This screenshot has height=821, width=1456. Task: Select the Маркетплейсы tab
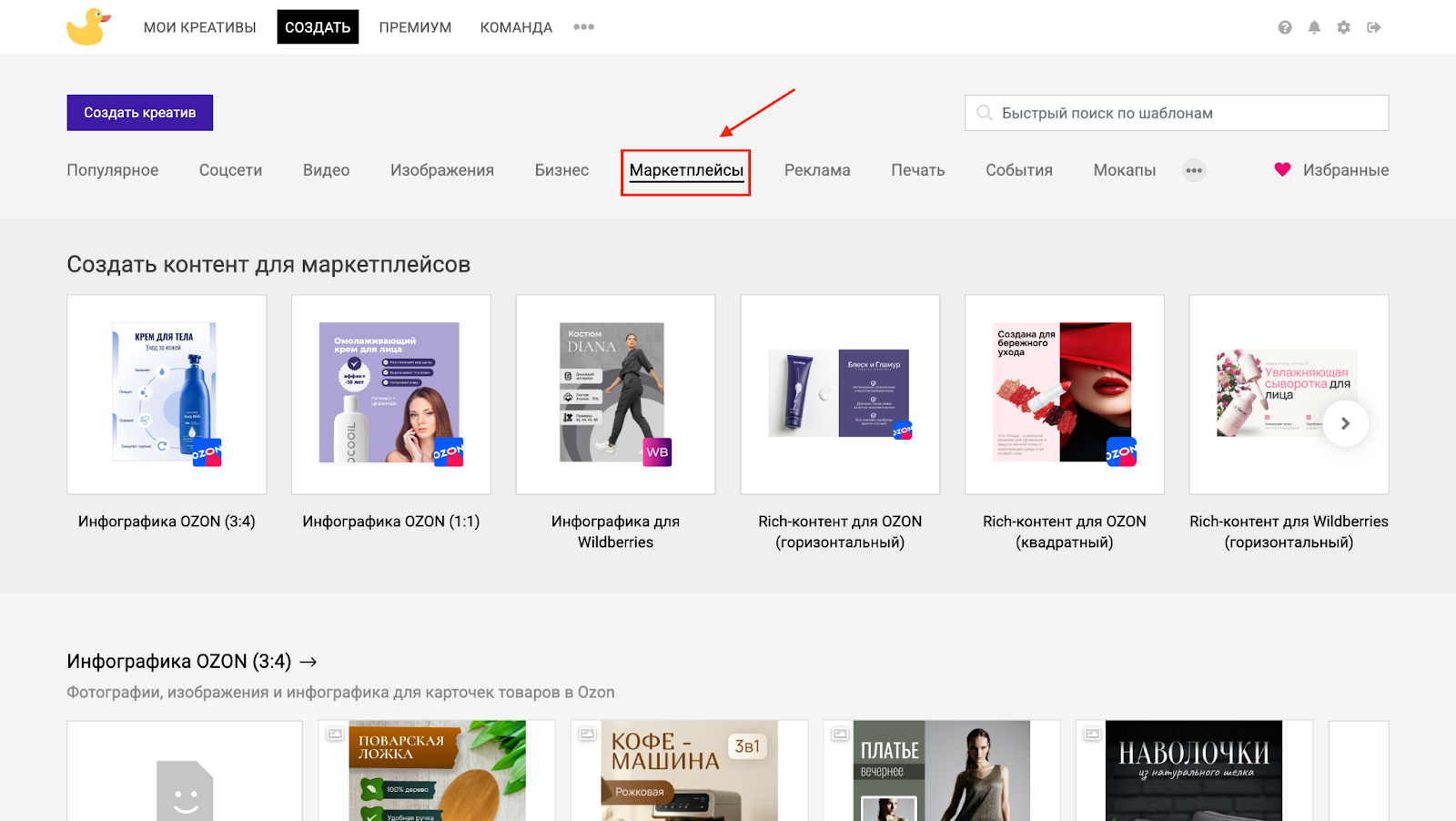(686, 170)
